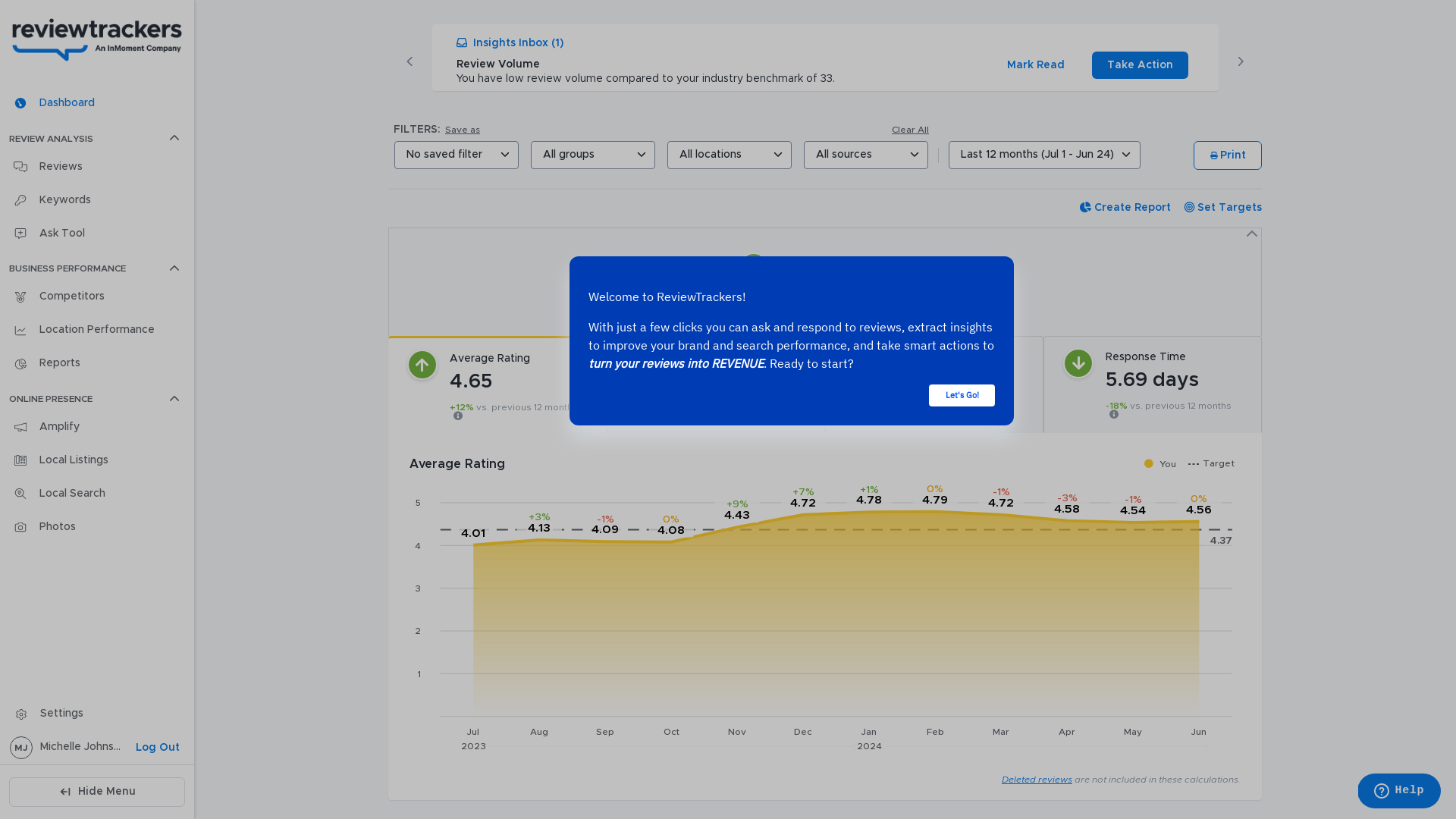Click the Photos camera icon
Image resolution: width=1456 pixels, height=819 pixels.
(20, 527)
